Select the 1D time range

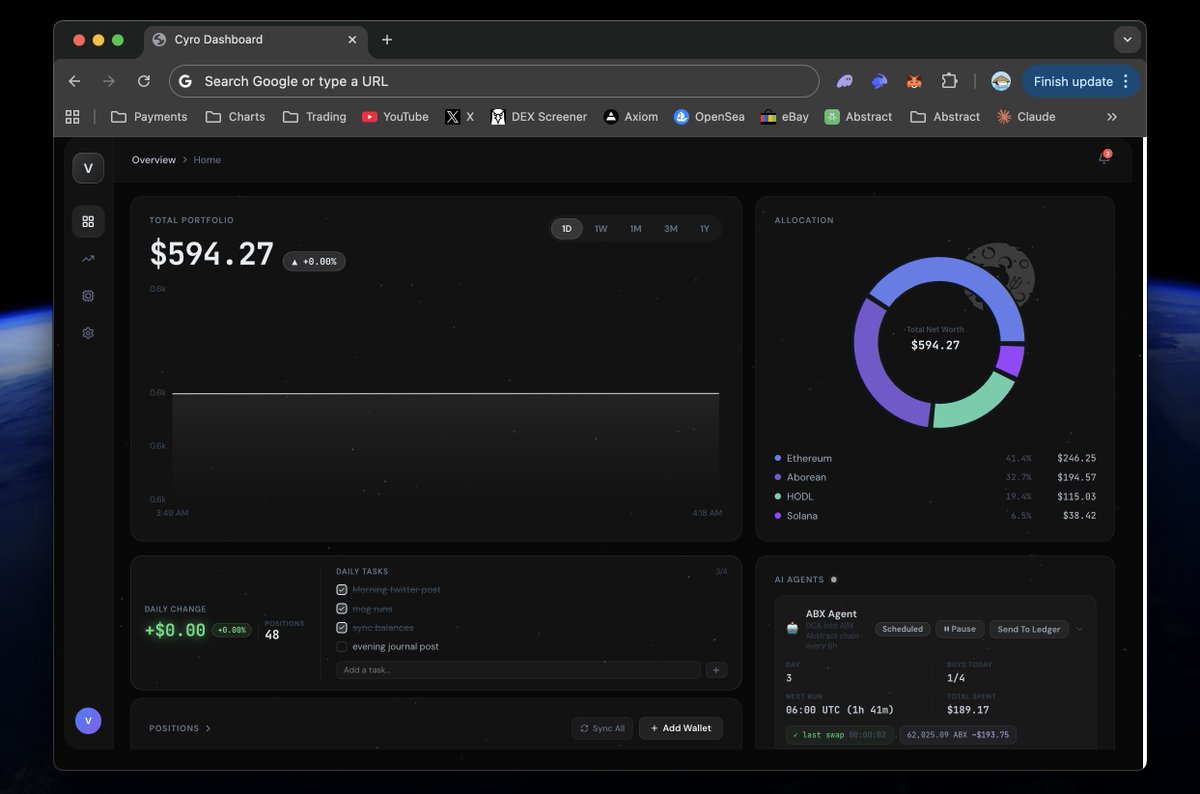pyautogui.click(x=567, y=229)
